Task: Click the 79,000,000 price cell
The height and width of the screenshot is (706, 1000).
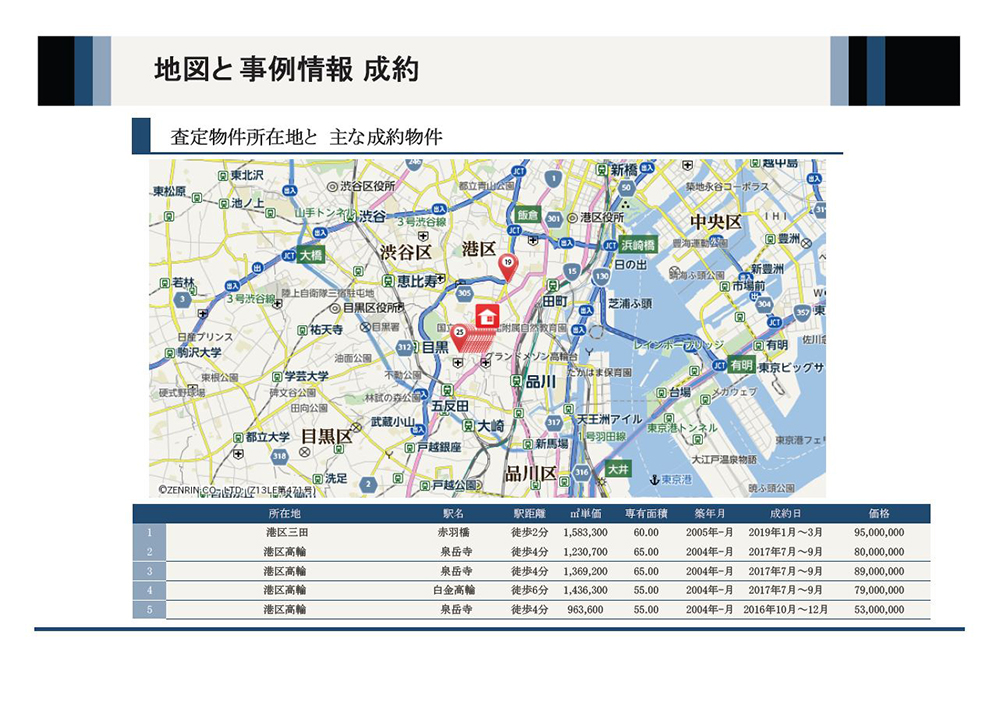Action: point(879,591)
